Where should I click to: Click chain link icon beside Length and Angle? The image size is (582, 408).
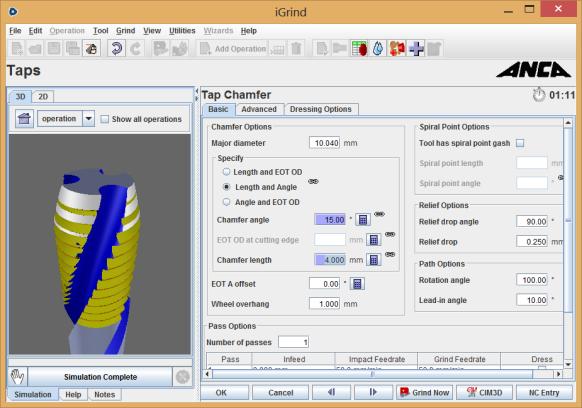313,181
